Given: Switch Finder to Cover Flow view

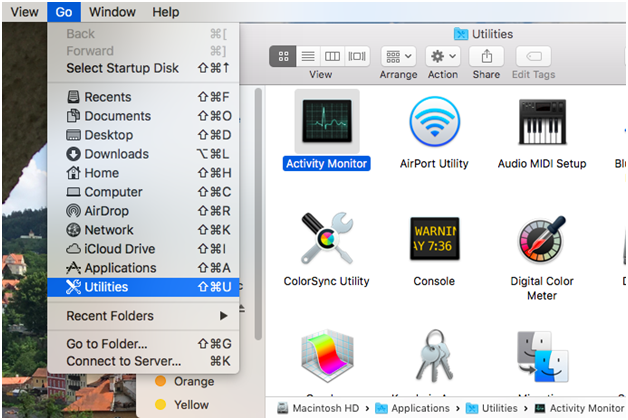Looking at the screenshot, I should [357, 56].
